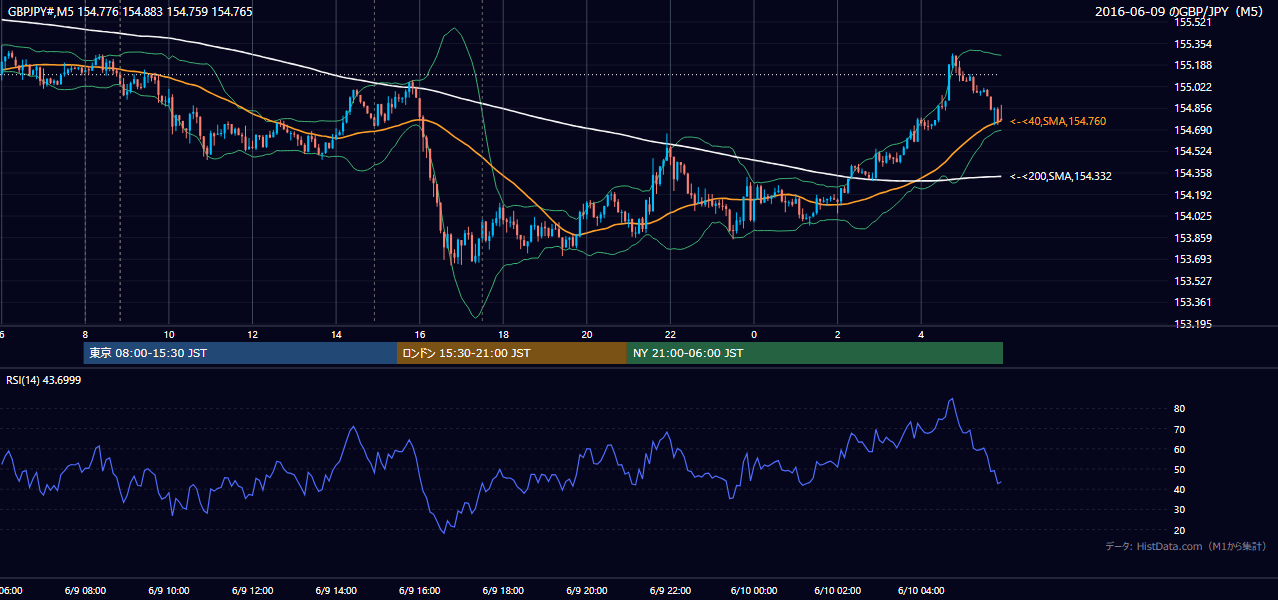Click the 153.361 price axis label
This screenshot has height=600, width=1278.
(1193, 302)
